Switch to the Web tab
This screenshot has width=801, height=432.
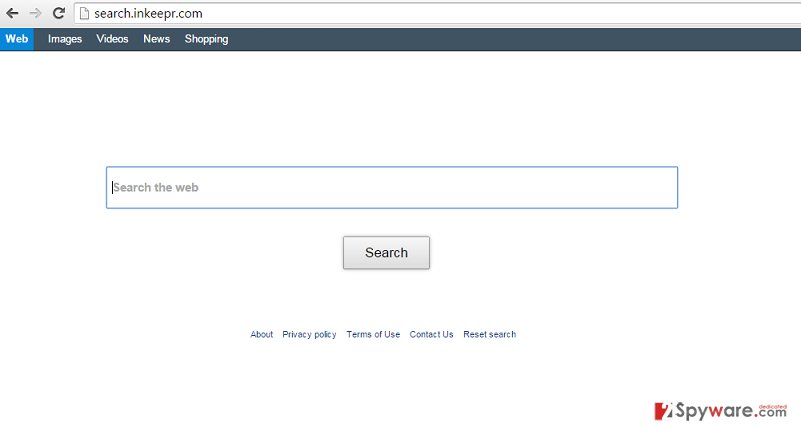coord(17,39)
